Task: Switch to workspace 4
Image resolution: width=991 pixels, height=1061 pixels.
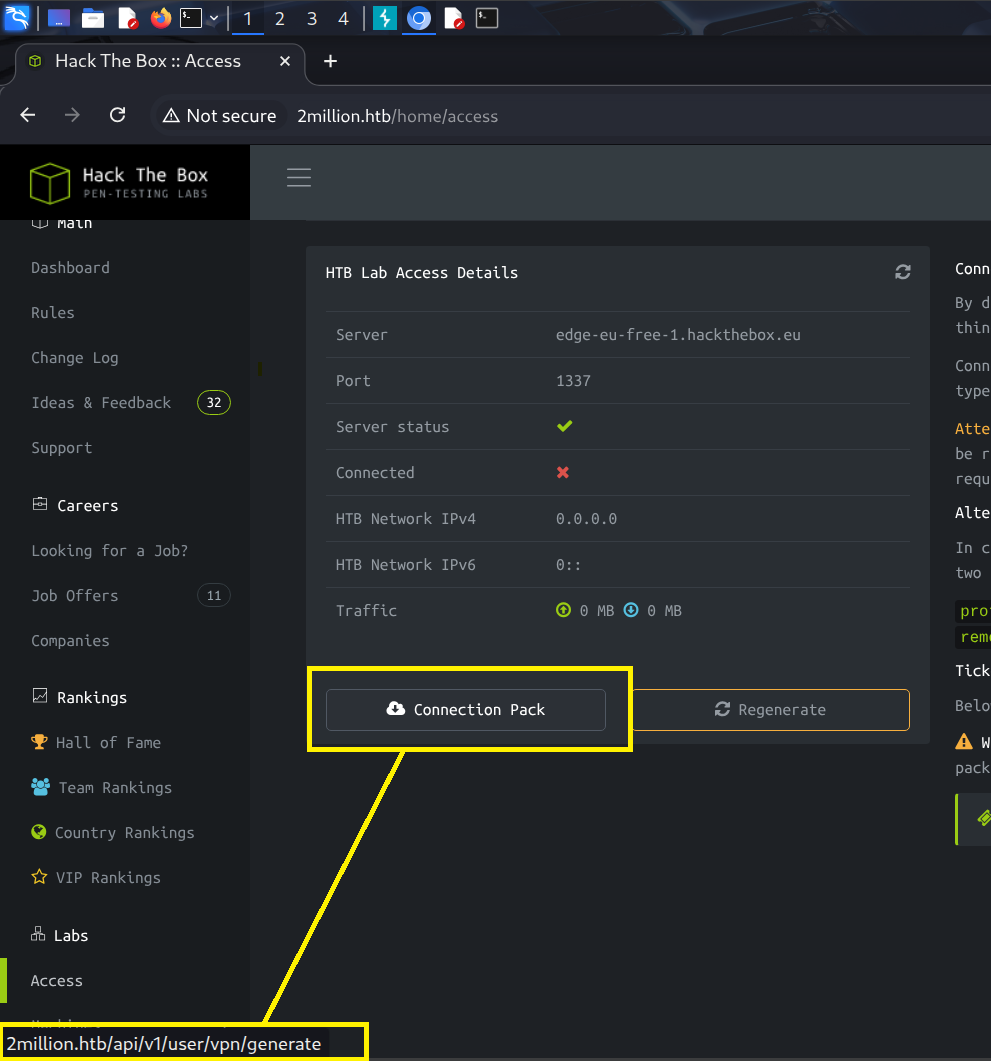Action: coord(344,19)
